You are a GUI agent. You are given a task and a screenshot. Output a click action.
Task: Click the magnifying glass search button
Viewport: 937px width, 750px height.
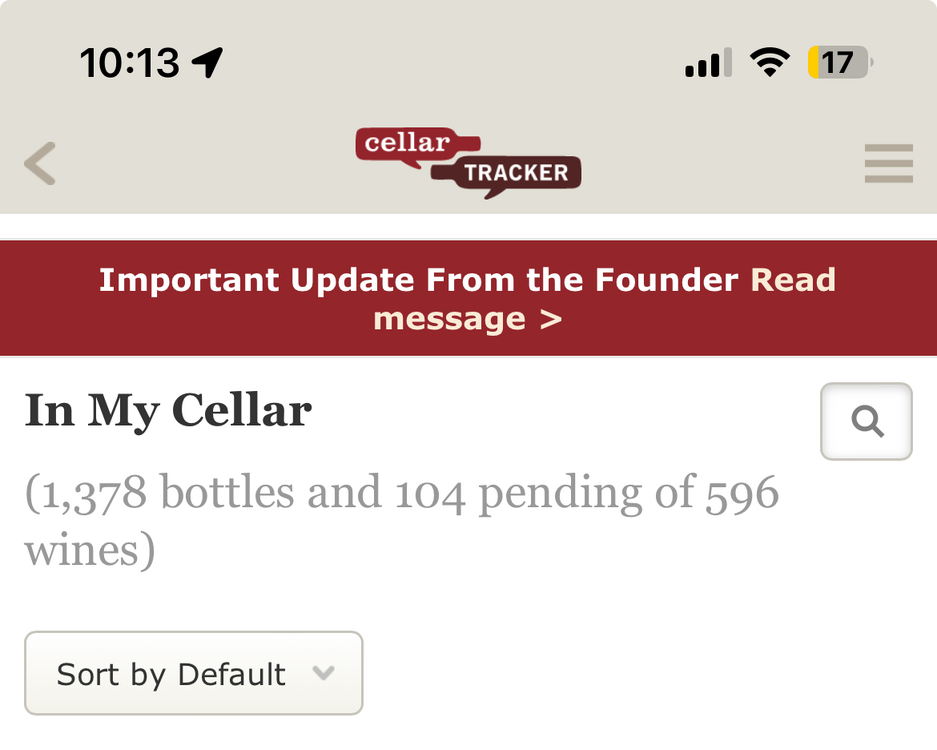tap(866, 422)
